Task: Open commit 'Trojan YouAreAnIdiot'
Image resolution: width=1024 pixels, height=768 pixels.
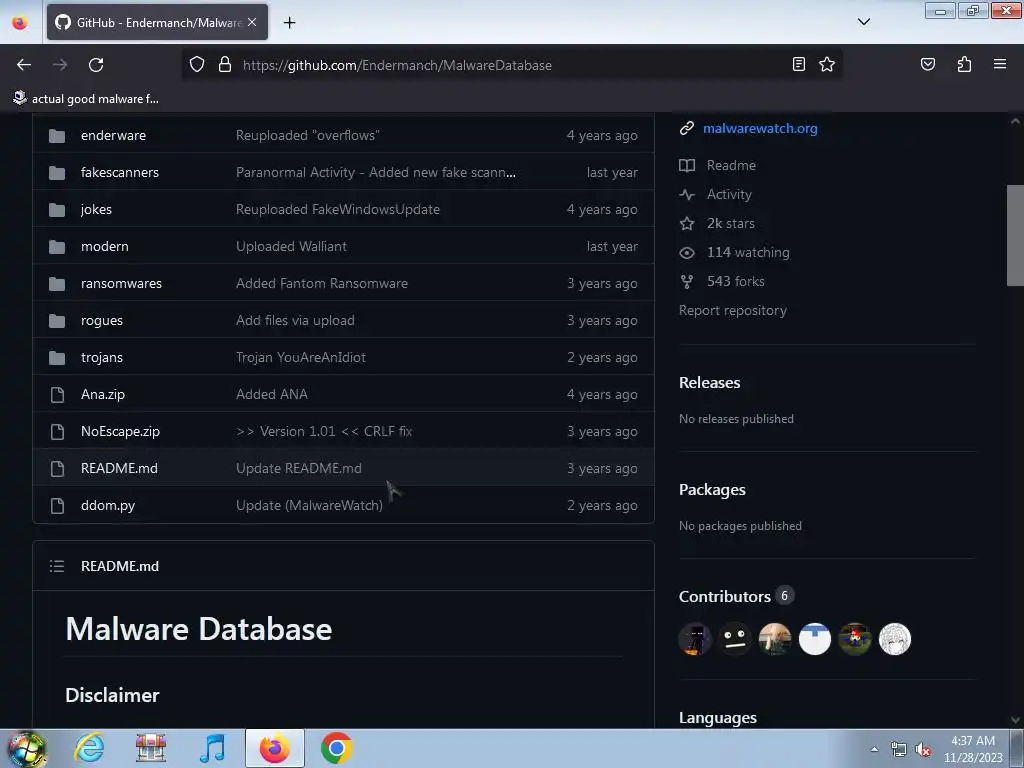Action: tap(300, 357)
